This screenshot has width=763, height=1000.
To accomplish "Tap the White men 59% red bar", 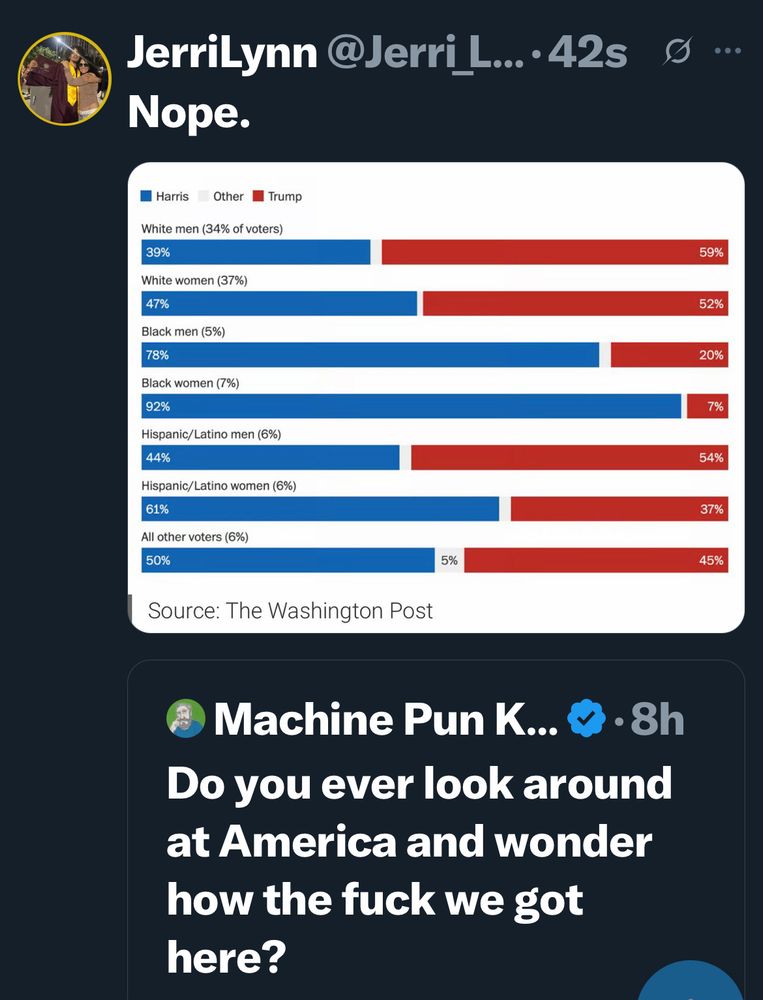I will coord(555,252).
